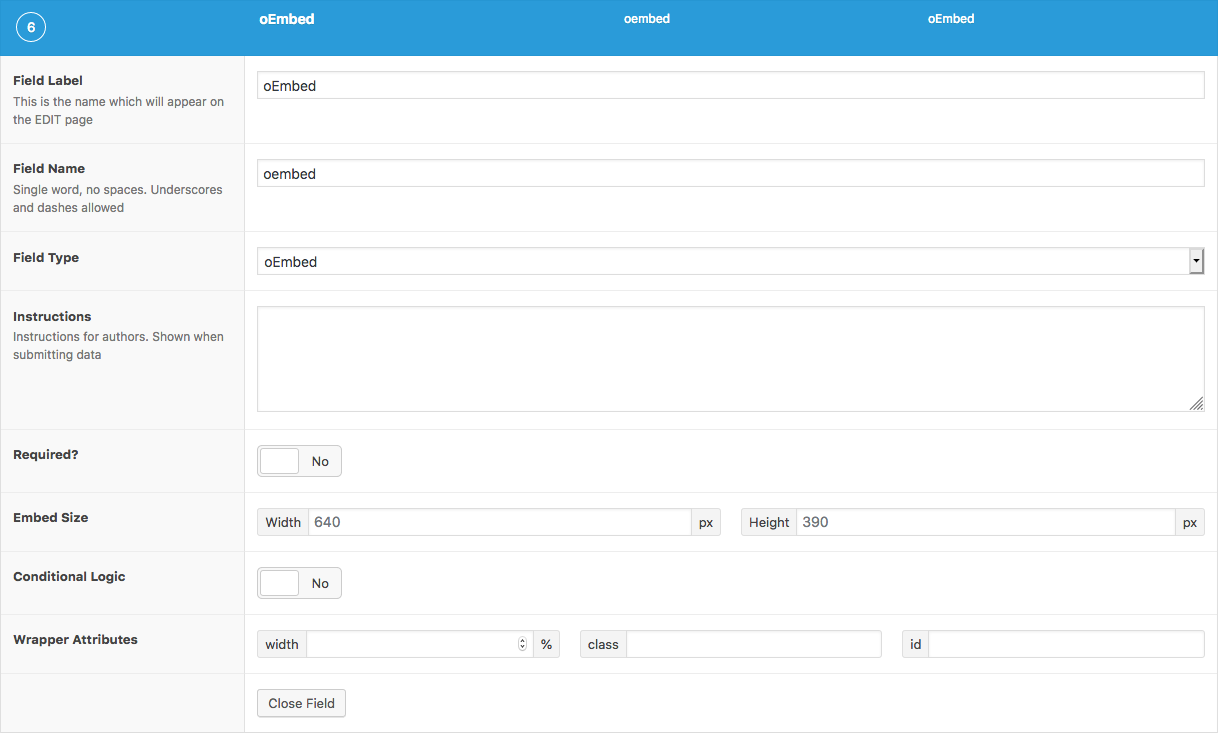Enable the Conditional Logic switch
Image resolution: width=1218 pixels, height=733 pixels.
pos(299,583)
